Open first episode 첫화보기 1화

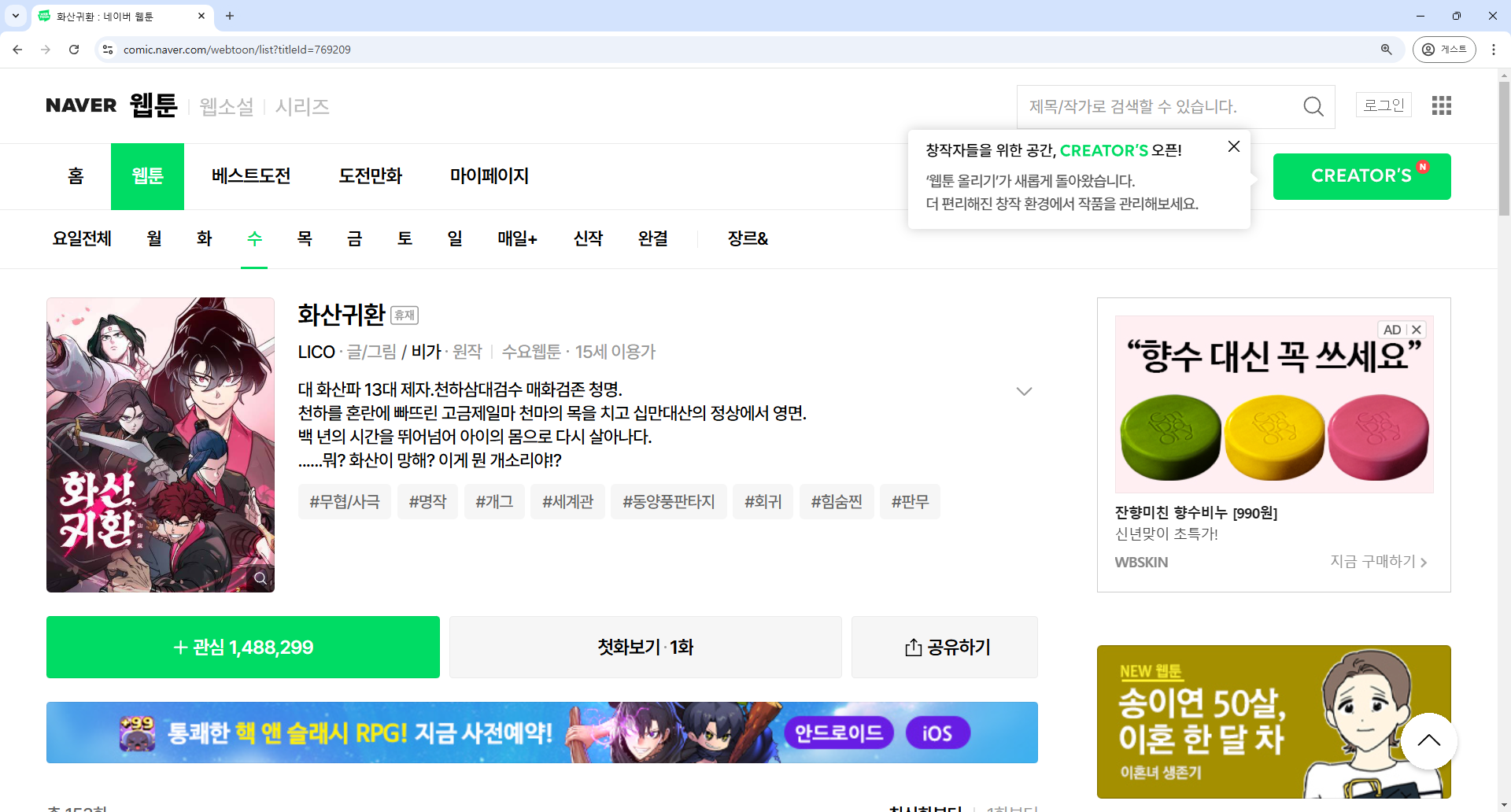point(645,647)
